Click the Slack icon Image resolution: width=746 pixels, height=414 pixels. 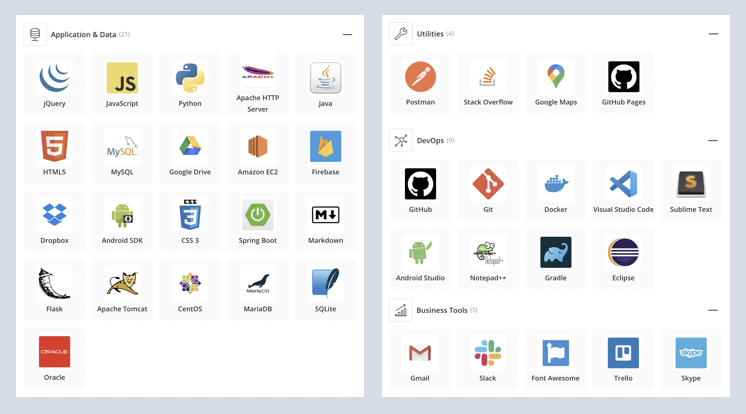[488, 353]
